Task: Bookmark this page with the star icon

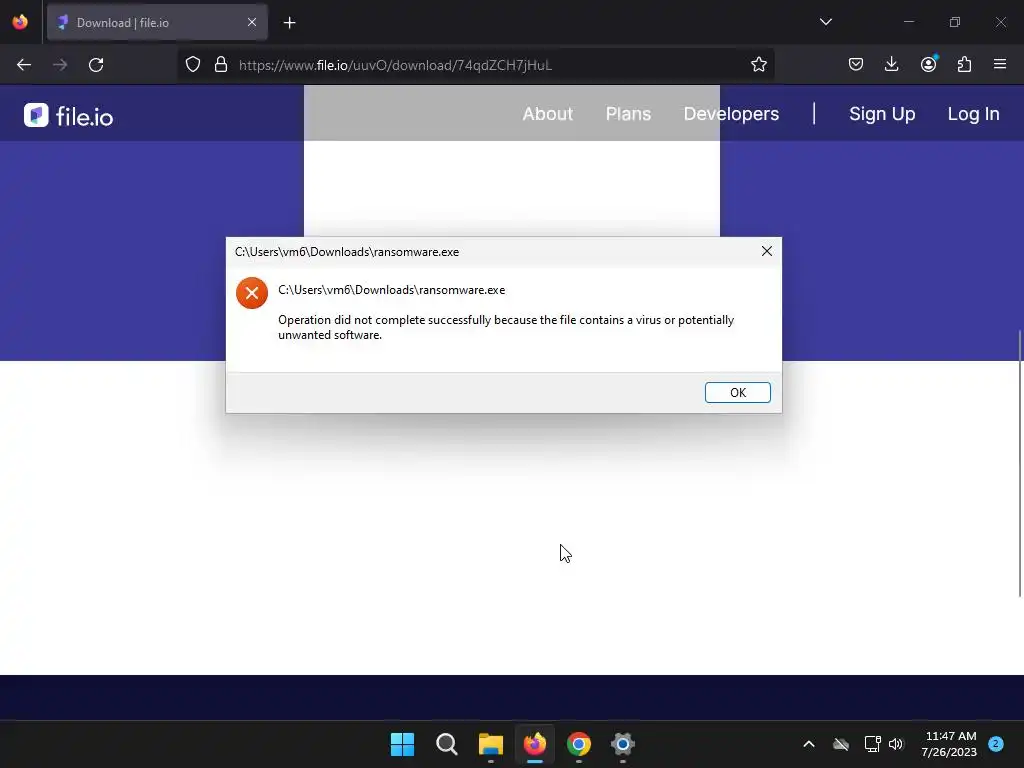Action: pos(758,65)
